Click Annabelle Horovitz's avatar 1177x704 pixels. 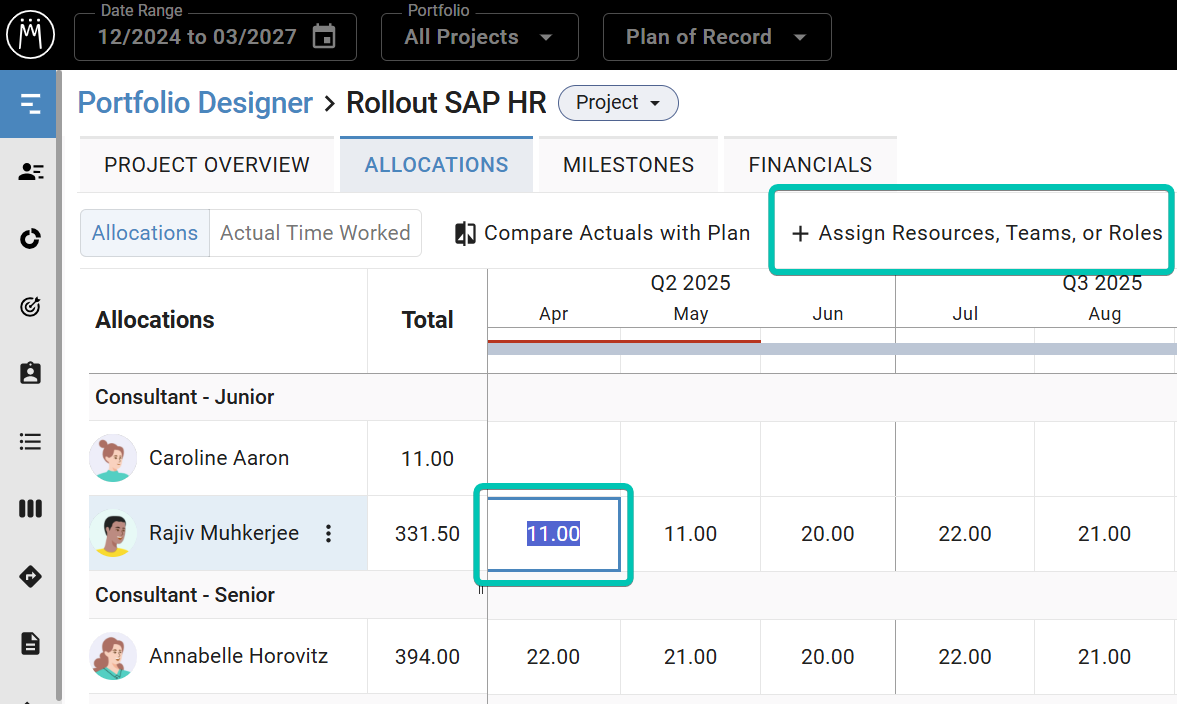coord(113,656)
